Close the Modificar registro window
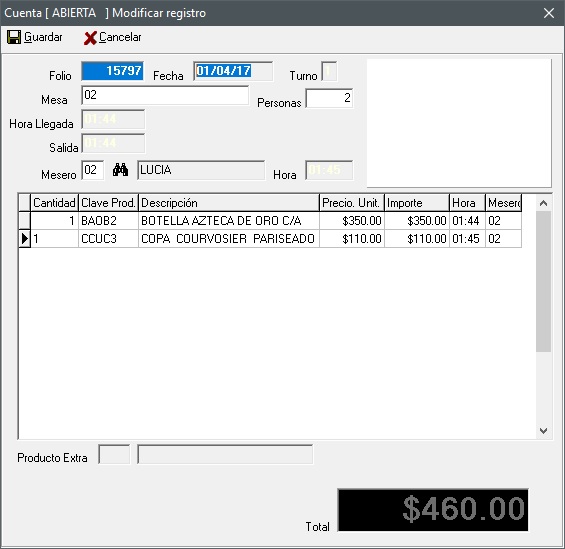 tap(549, 13)
